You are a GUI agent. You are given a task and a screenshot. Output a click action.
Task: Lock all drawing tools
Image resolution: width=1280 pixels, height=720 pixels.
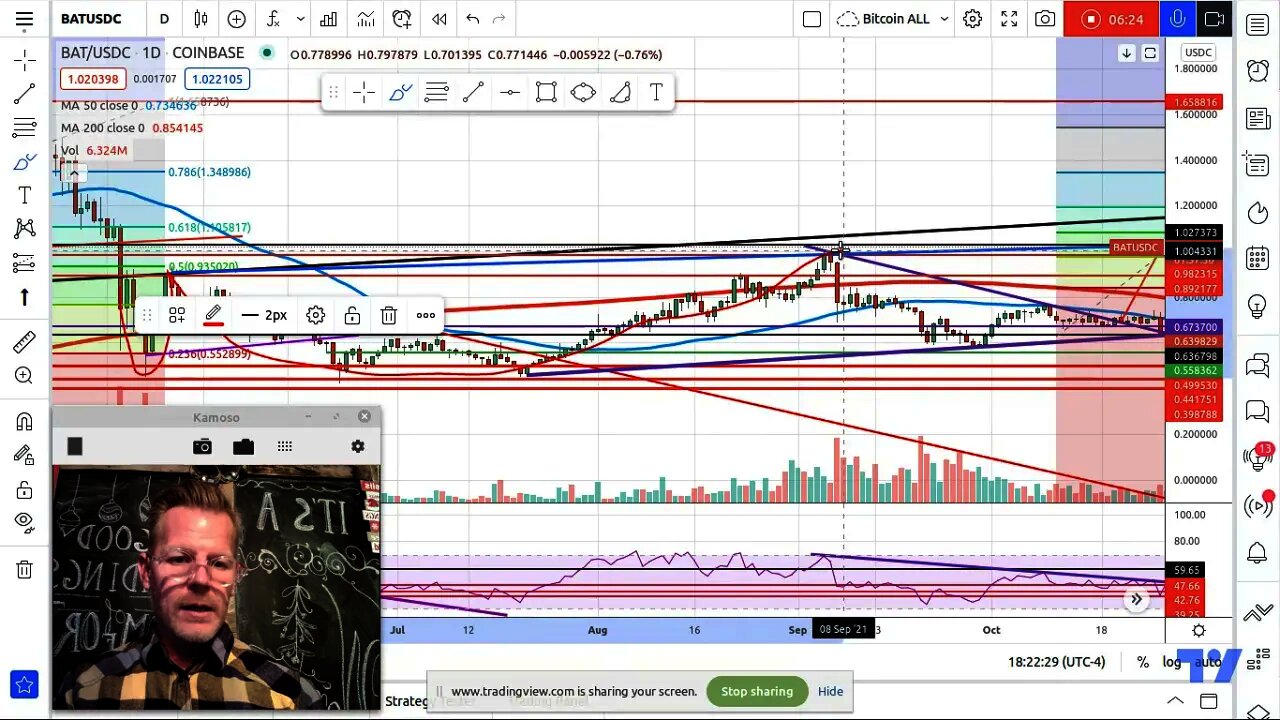pos(24,490)
